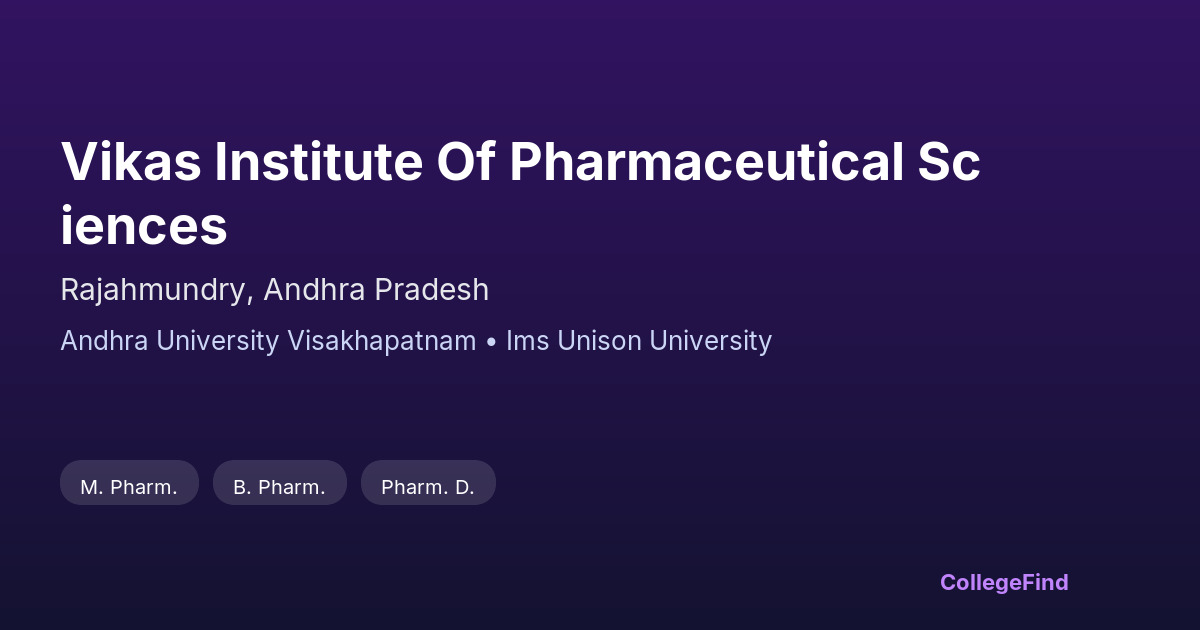Click the bullet separator between universities
The image size is (1200, 630).
click(x=491, y=341)
